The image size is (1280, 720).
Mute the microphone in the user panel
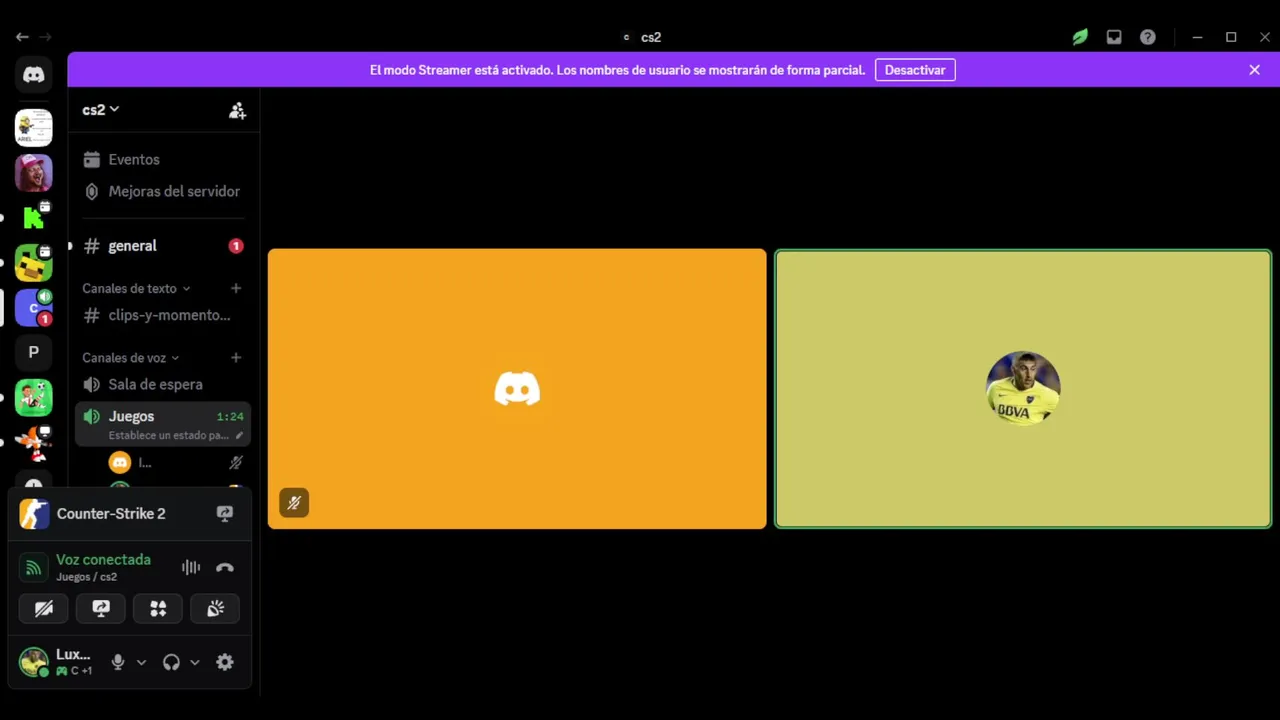pyautogui.click(x=118, y=662)
